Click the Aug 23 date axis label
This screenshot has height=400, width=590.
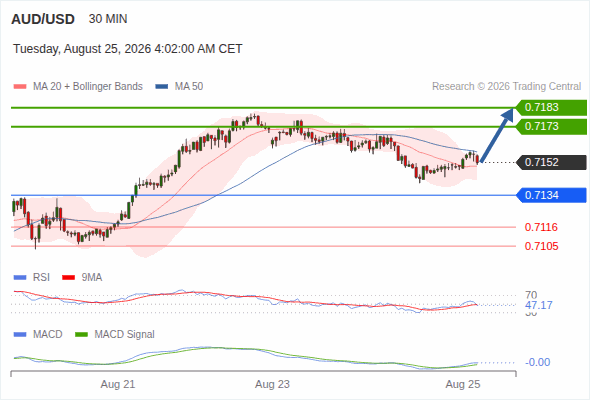(x=272, y=385)
